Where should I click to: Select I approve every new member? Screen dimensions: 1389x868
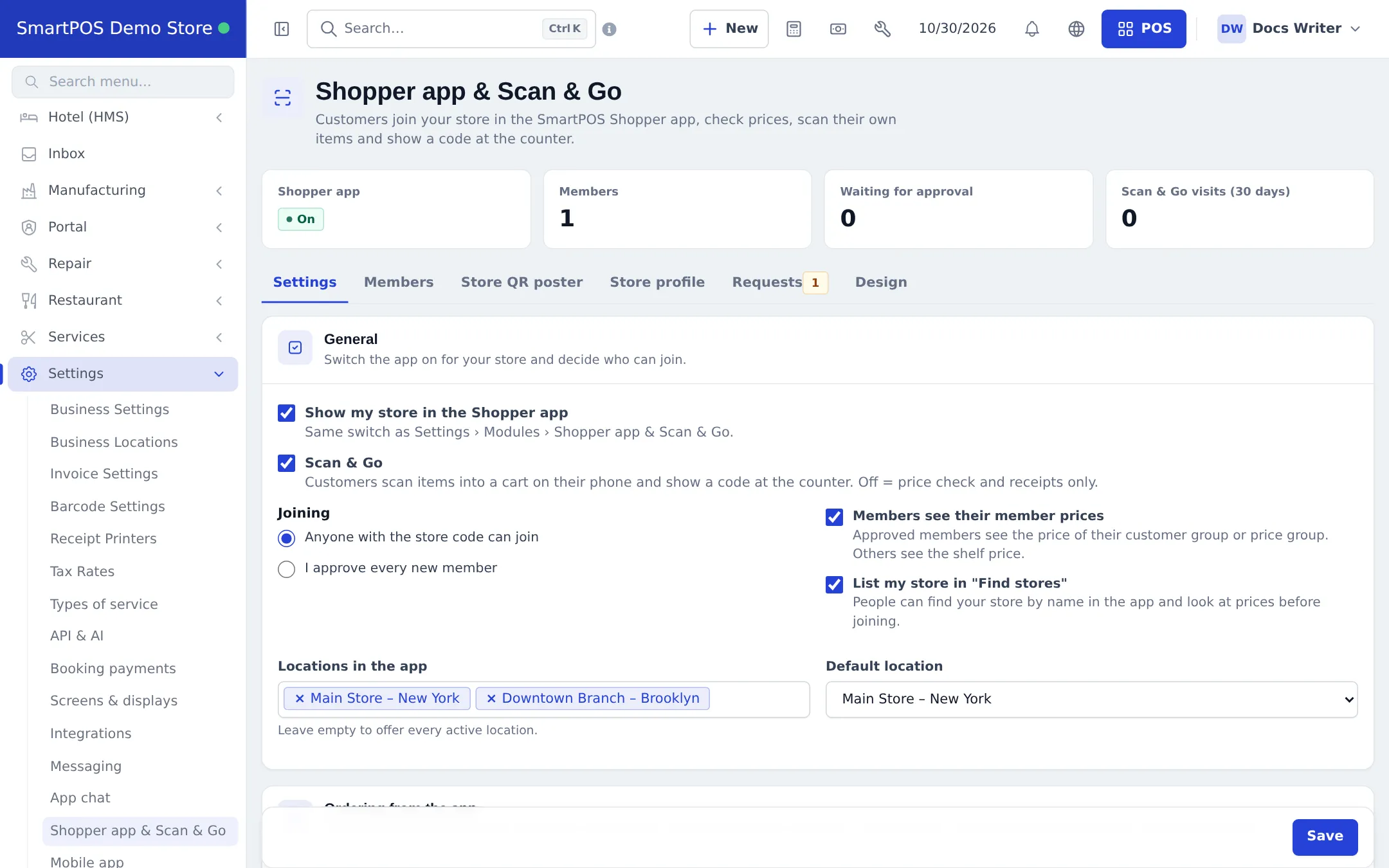click(x=287, y=569)
